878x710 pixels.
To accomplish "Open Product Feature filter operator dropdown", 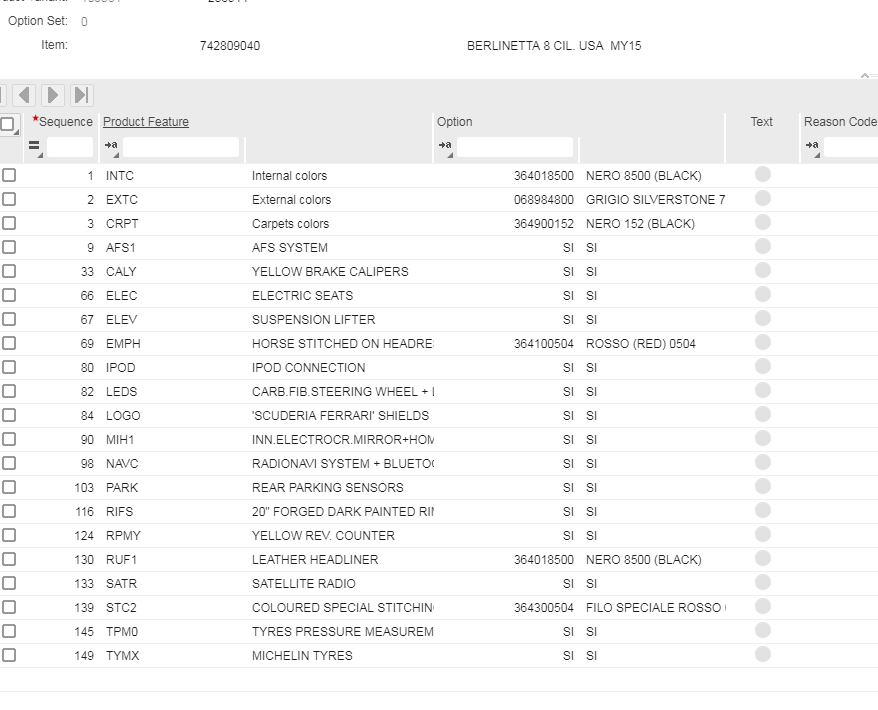I will coord(111,148).
